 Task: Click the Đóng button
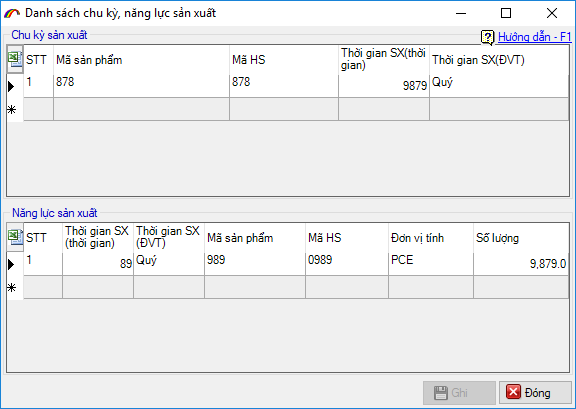coord(535,393)
